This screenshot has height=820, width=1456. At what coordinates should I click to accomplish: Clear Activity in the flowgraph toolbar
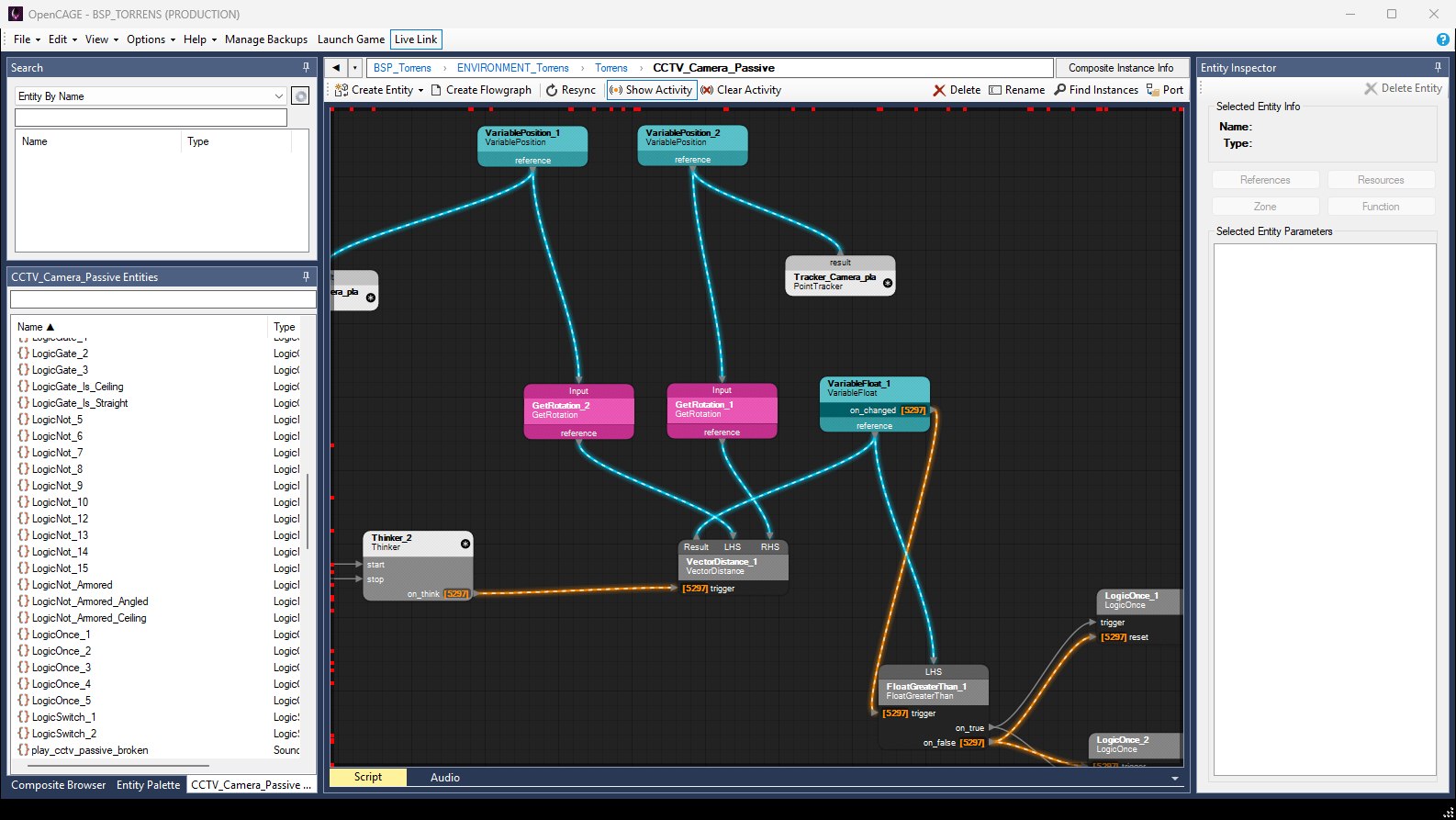(x=741, y=90)
